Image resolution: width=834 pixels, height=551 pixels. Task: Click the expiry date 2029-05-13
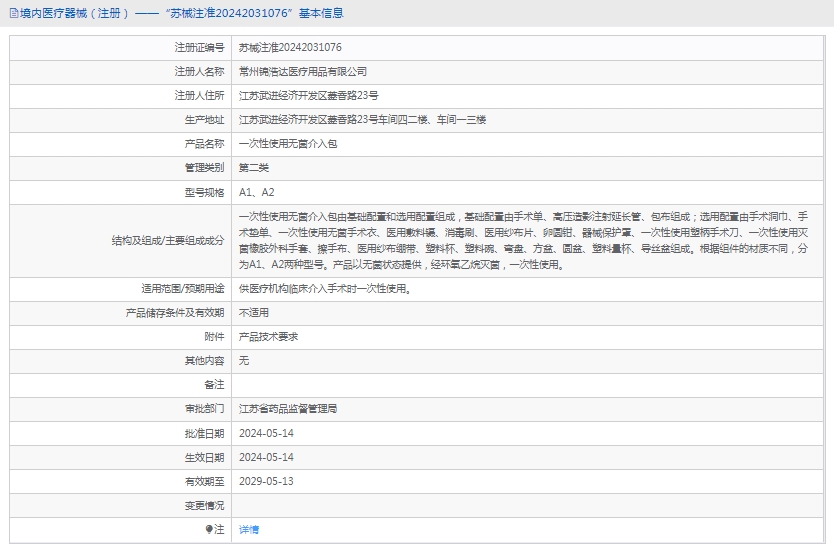point(266,481)
